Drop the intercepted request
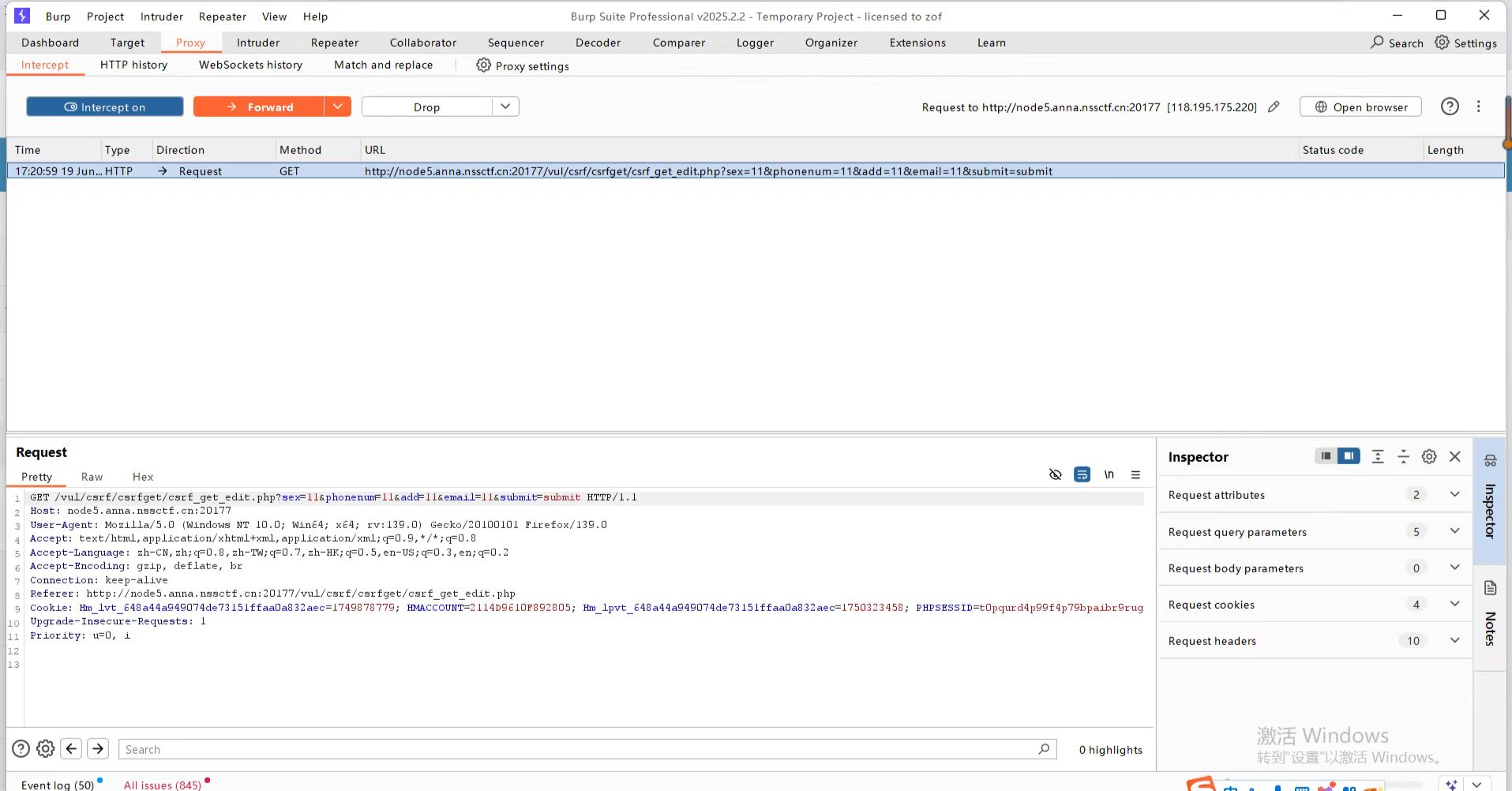This screenshot has width=1512, height=791. click(427, 107)
